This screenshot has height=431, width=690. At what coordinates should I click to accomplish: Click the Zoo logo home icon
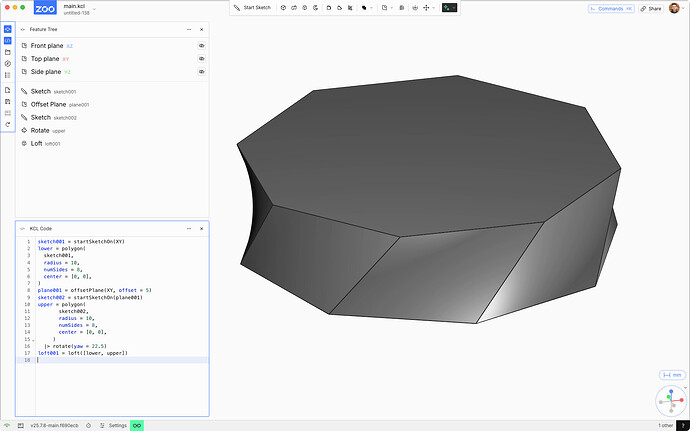pos(45,8)
